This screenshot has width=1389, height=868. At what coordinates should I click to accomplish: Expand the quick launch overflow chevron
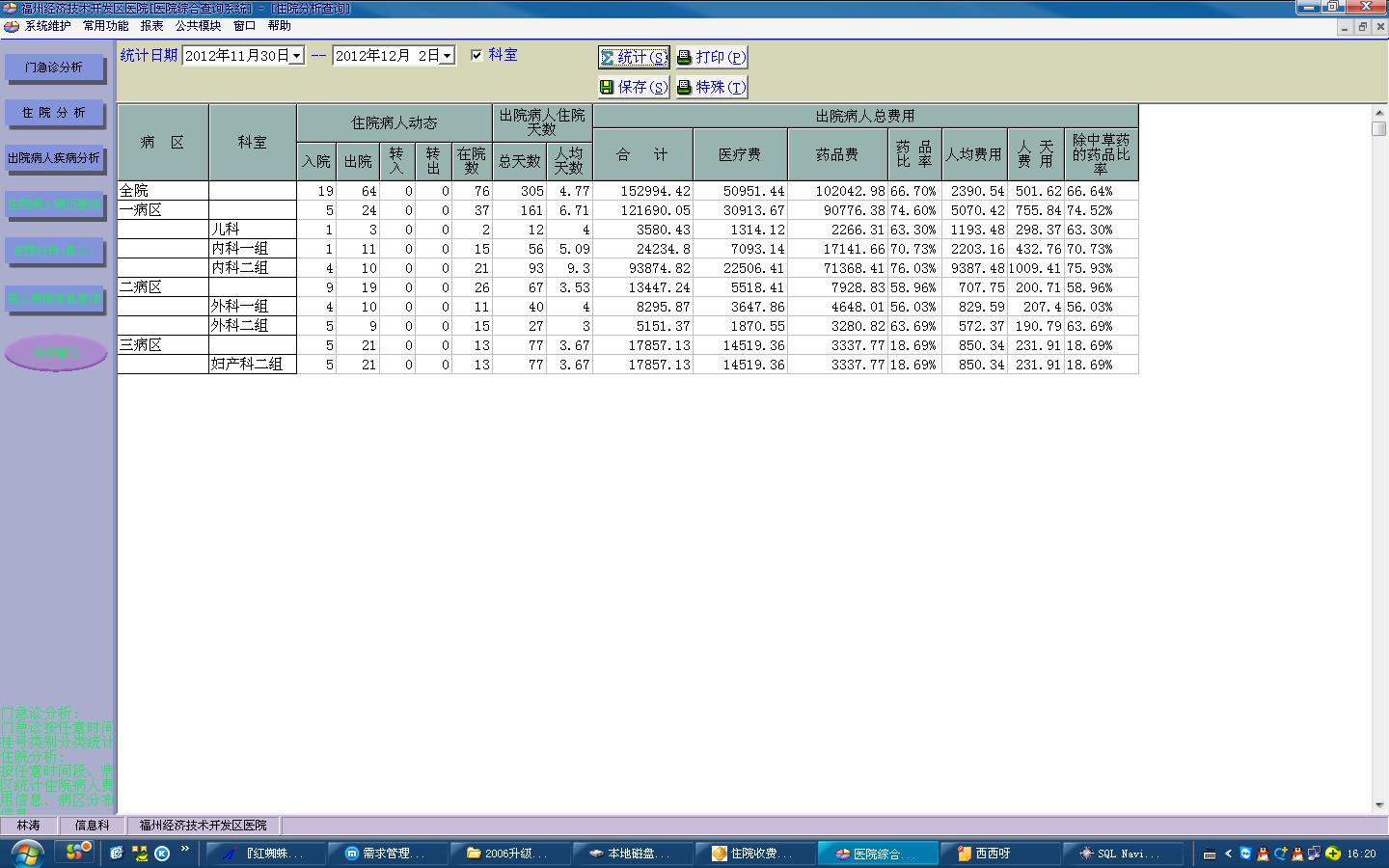click(184, 850)
